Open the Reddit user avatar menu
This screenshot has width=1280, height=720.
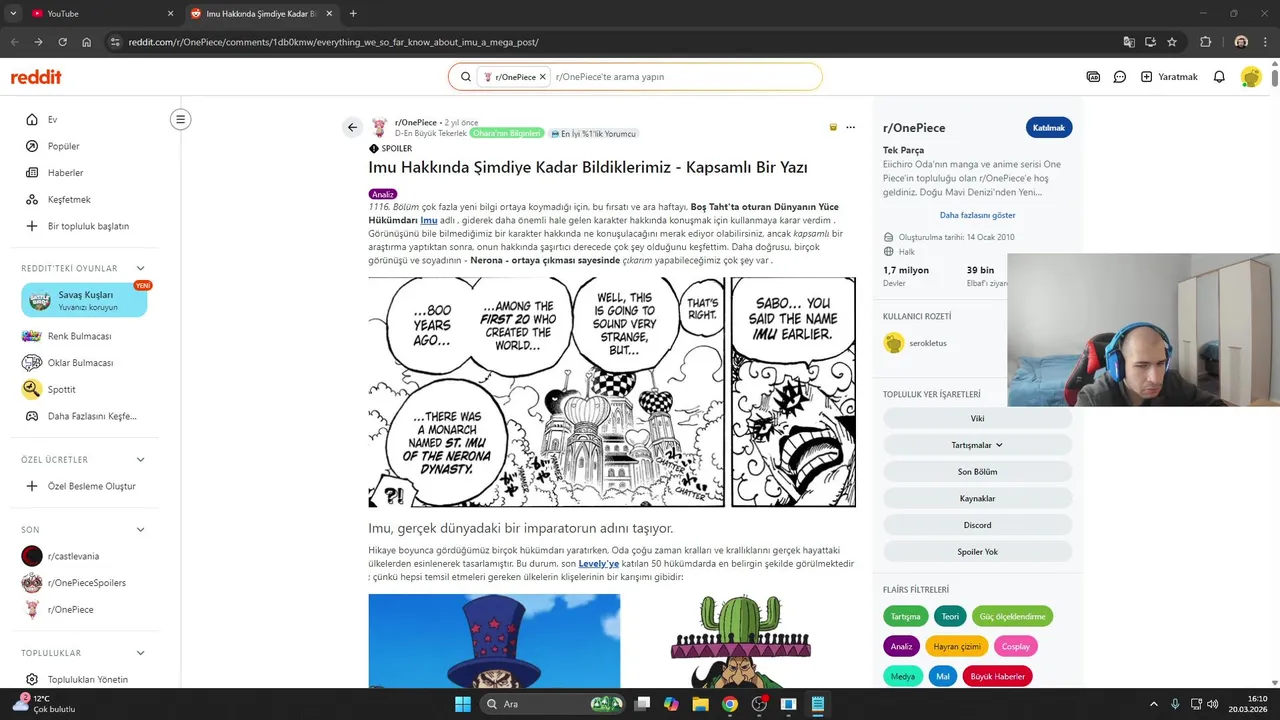coord(1251,77)
